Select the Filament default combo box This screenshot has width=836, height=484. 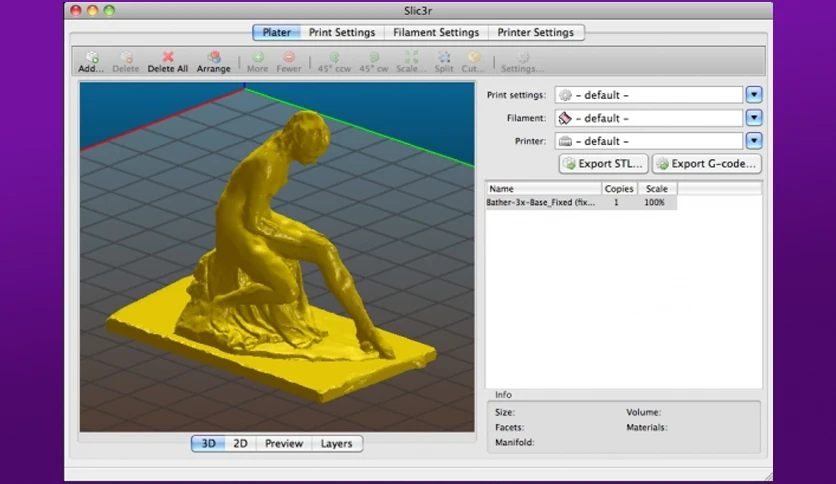pyautogui.click(x=649, y=118)
